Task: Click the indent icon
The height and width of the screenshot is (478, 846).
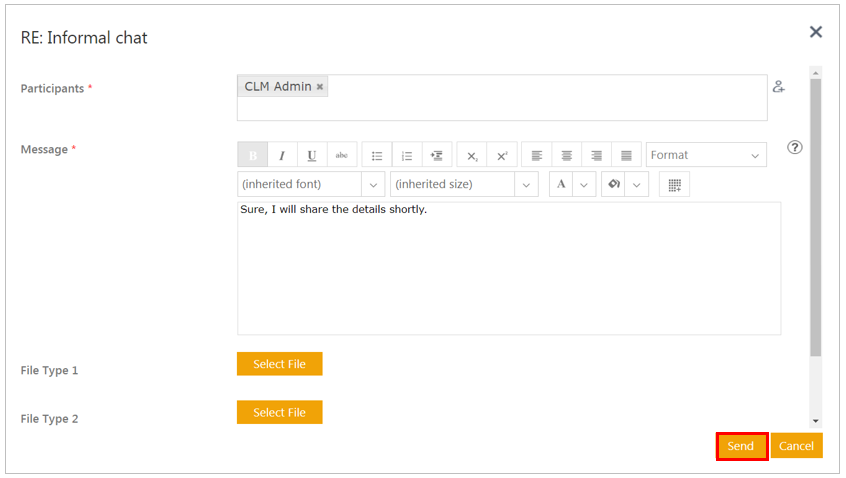Action: (437, 155)
